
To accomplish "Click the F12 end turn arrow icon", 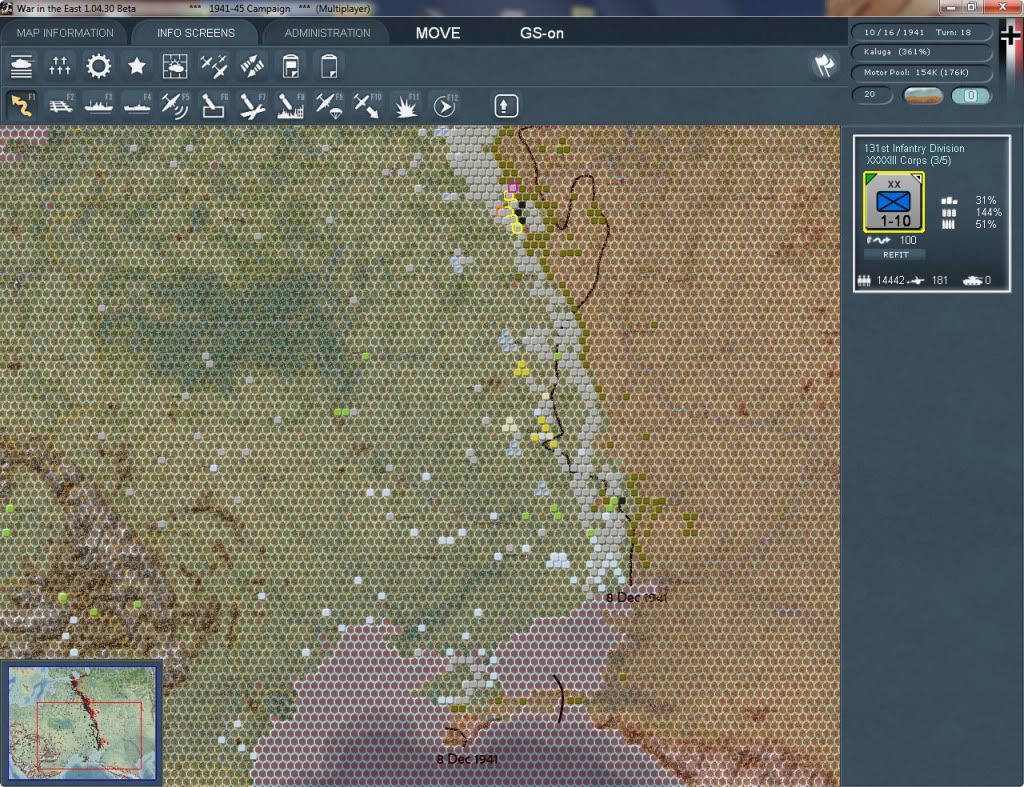I will (445, 106).
